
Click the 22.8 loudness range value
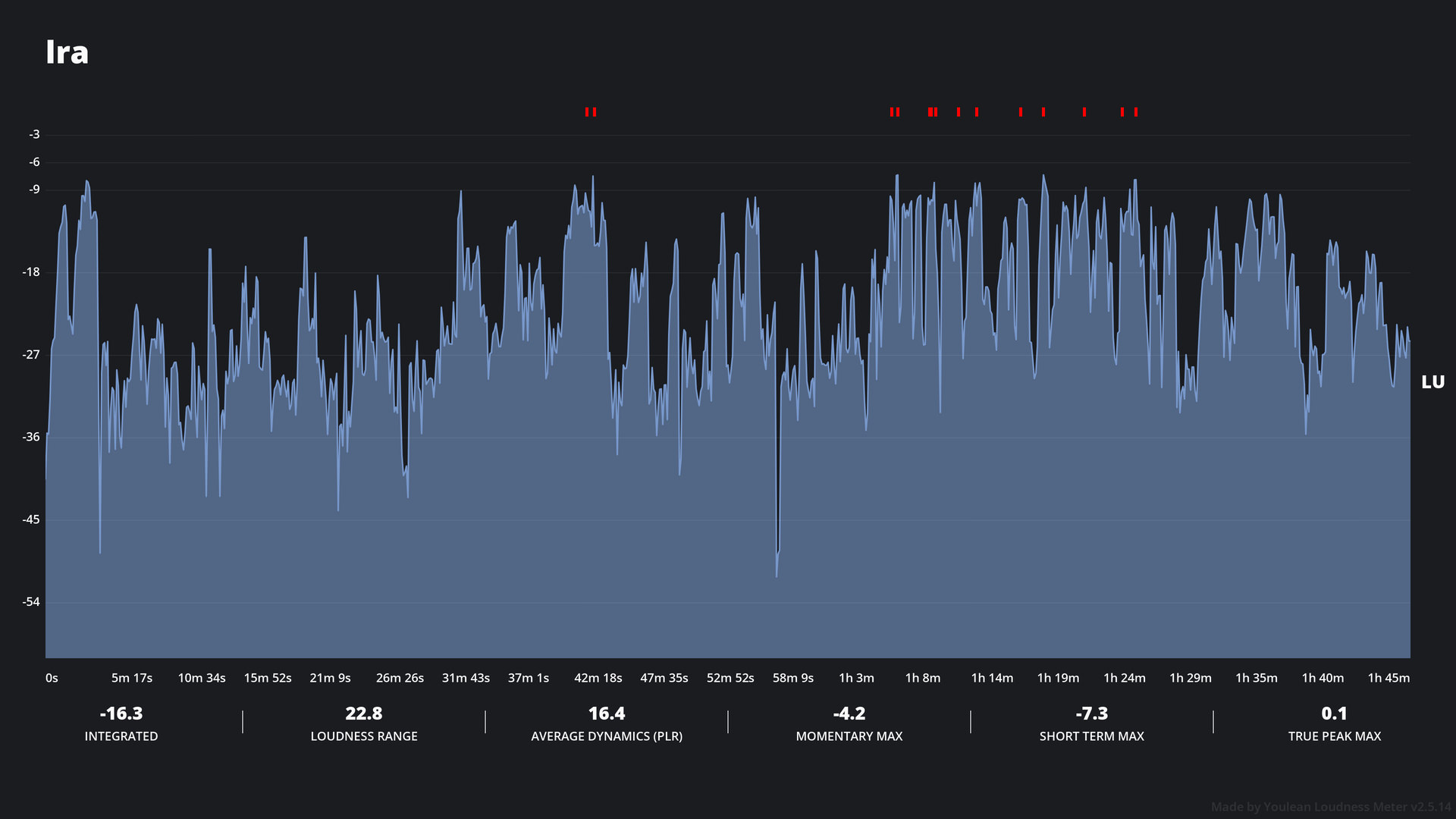click(364, 714)
